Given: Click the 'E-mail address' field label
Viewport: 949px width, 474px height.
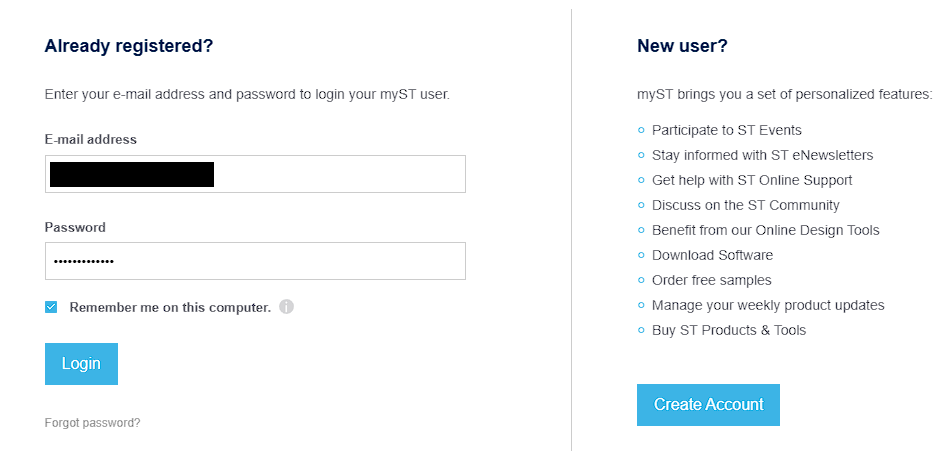Looking at the screenshot, I should pos(91,140).
